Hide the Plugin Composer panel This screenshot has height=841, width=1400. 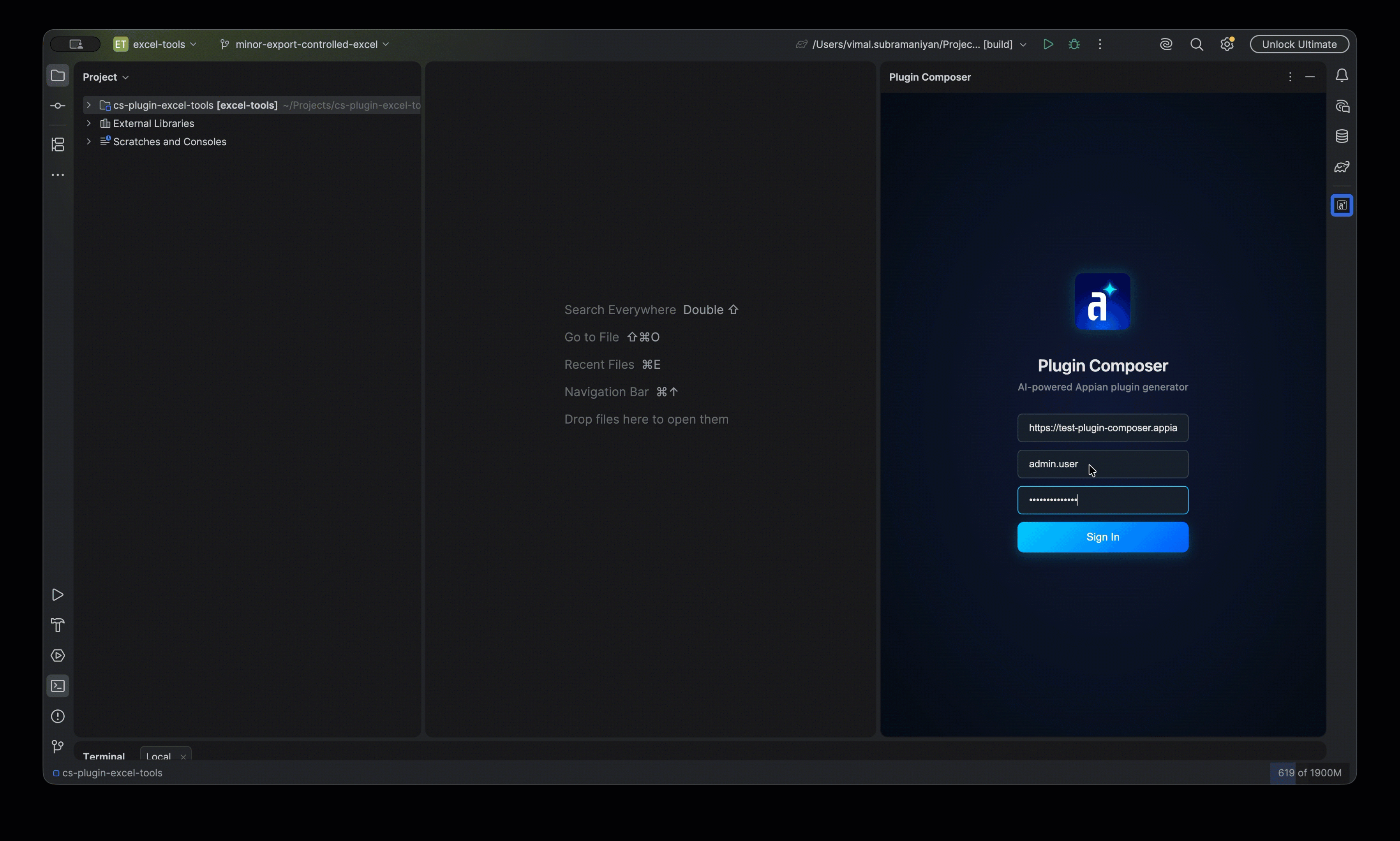(1310, 77)
